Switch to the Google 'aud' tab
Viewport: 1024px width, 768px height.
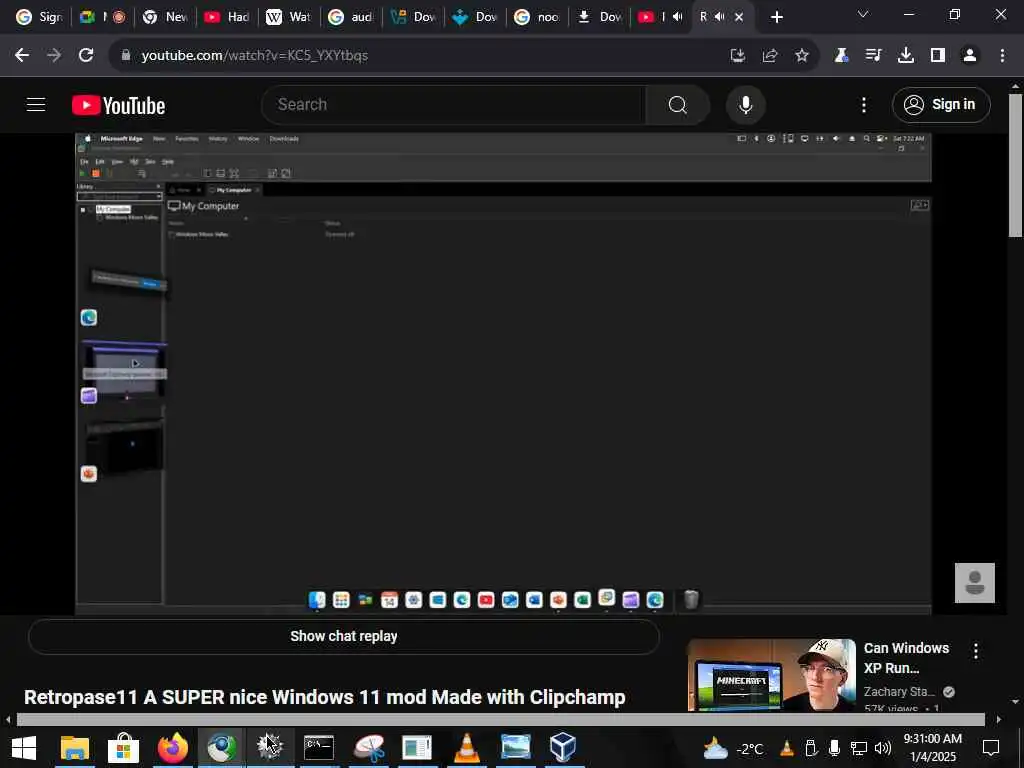[x=351, y=17]
